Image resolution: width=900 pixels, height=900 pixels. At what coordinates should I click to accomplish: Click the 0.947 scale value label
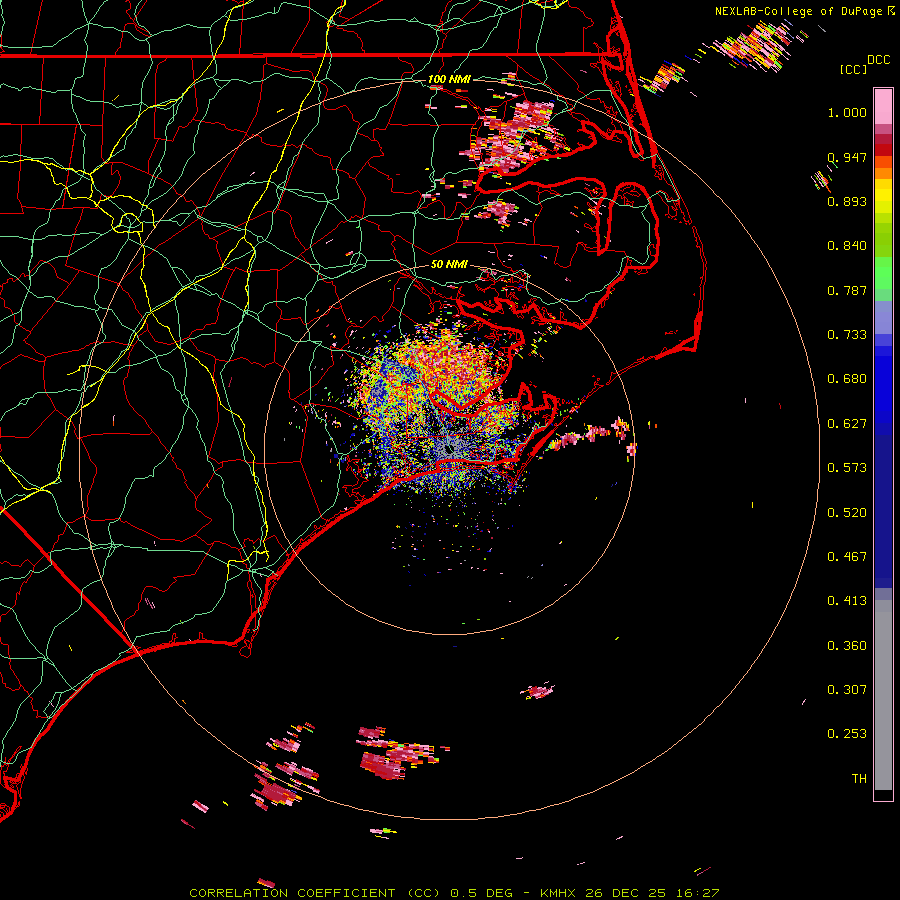847,157
